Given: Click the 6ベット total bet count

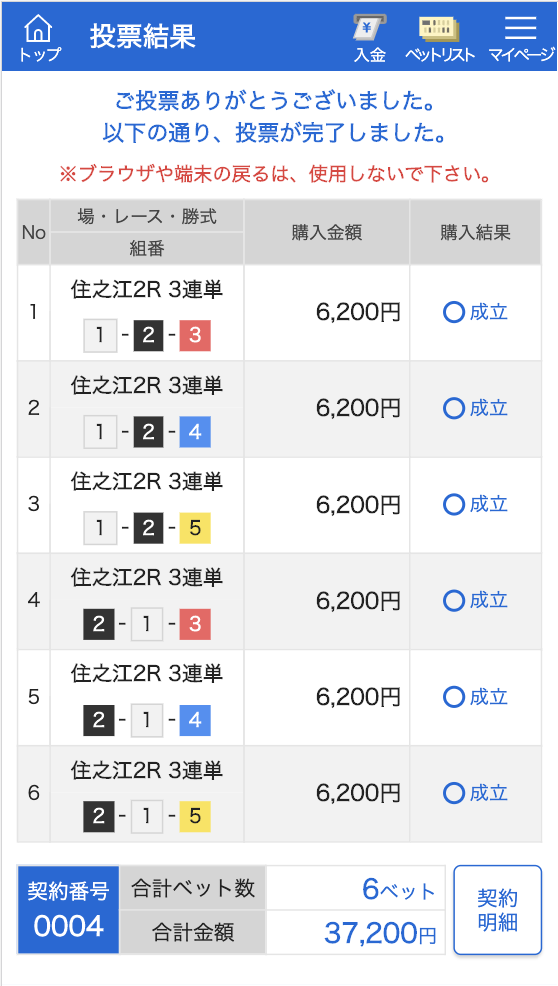Looking at the screenshot, I should (399, 889).
